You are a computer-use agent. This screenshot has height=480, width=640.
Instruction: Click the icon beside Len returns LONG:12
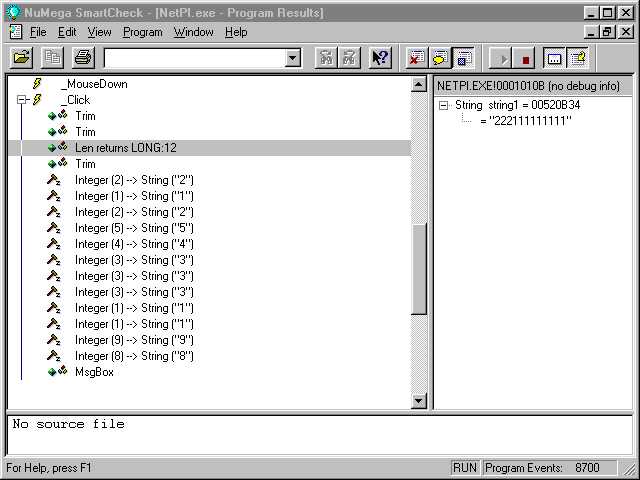[x=58, y=147]
